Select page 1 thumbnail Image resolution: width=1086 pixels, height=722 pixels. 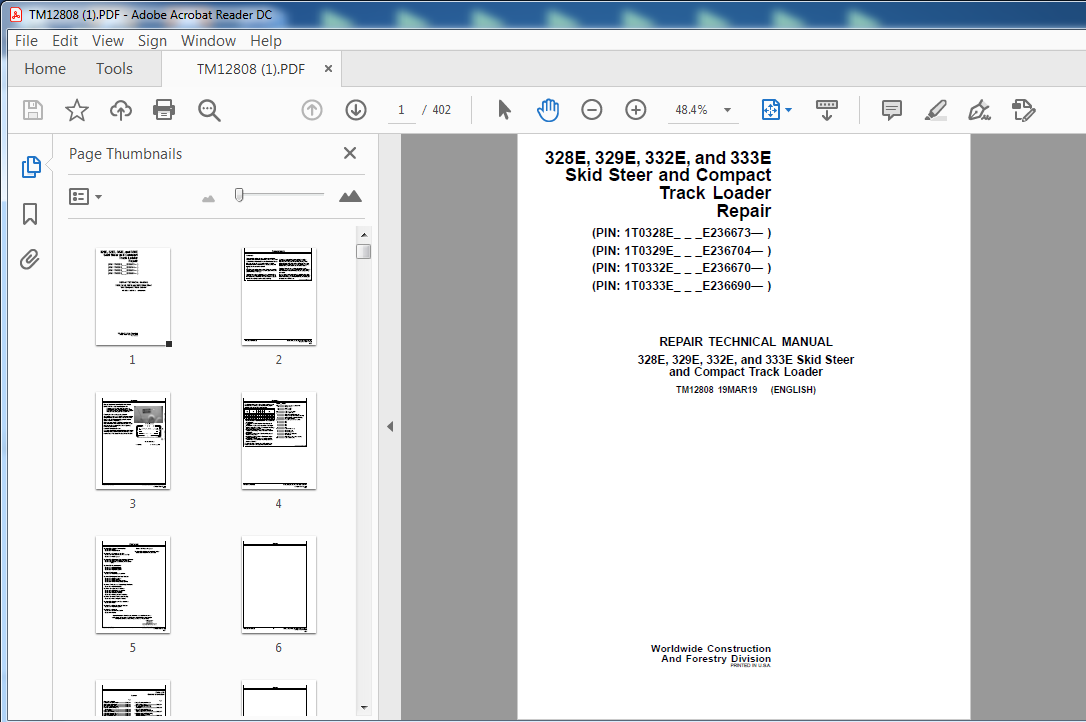133,297
